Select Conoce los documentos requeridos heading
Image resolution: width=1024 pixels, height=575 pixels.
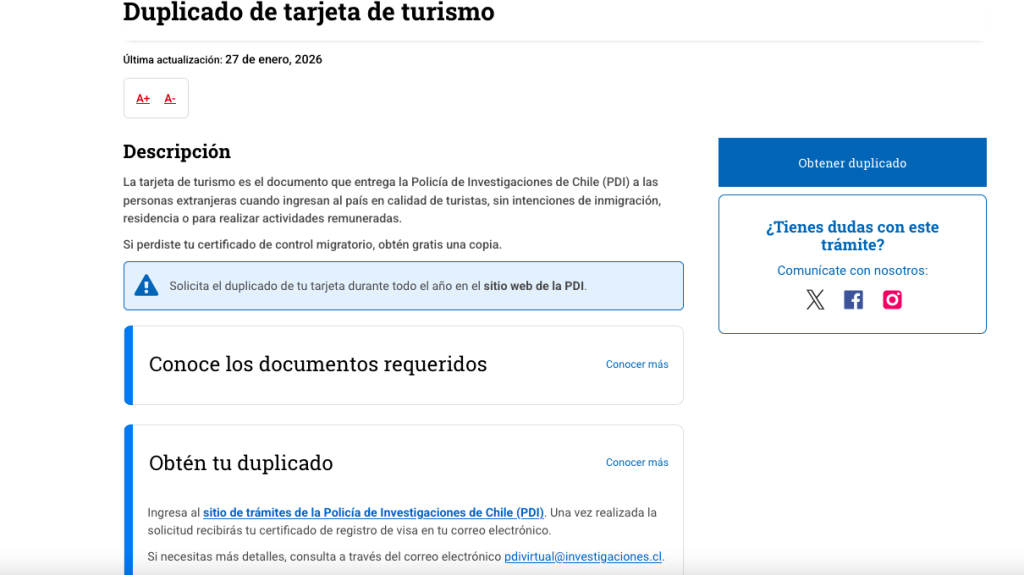tap(318, 364)
